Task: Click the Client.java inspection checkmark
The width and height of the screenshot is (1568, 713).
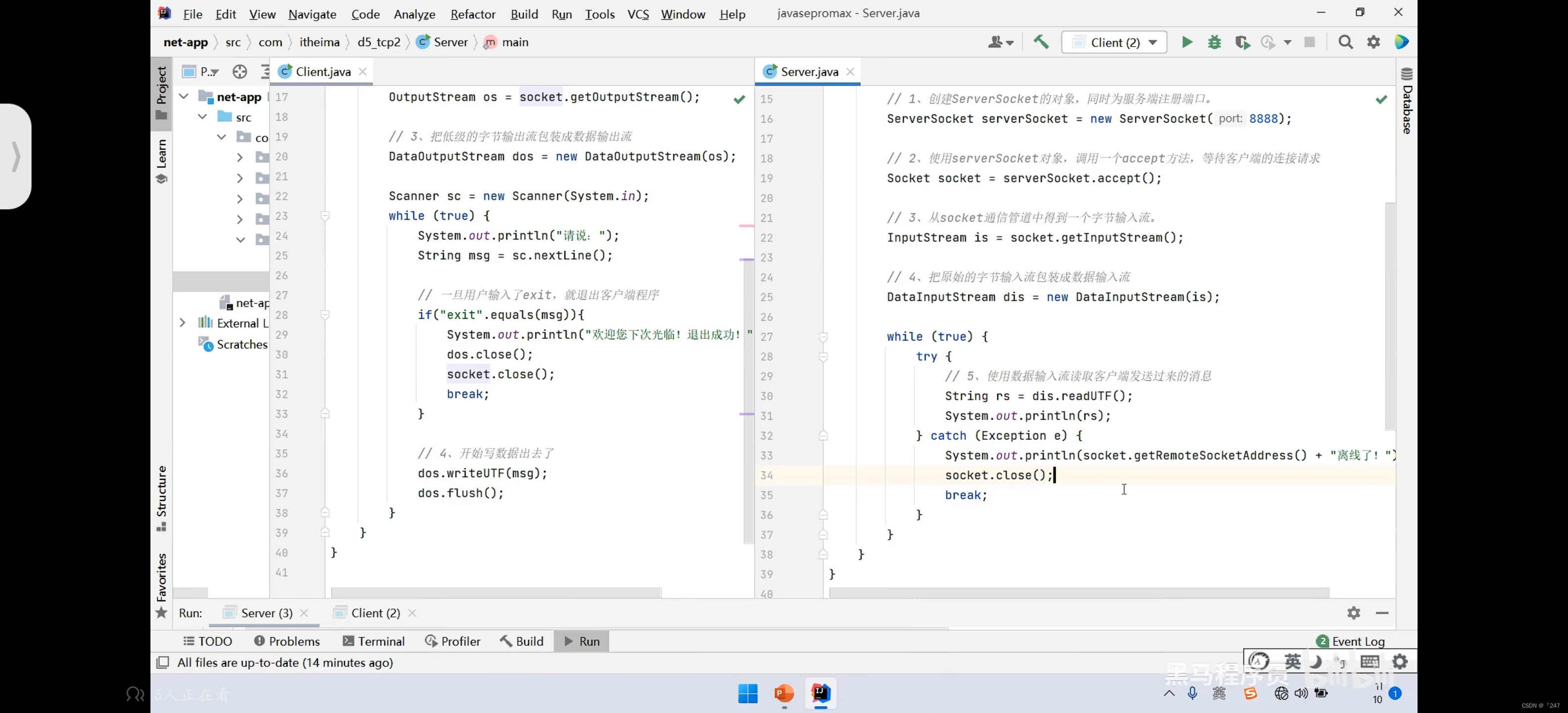Action: click(x=739, y=99)
